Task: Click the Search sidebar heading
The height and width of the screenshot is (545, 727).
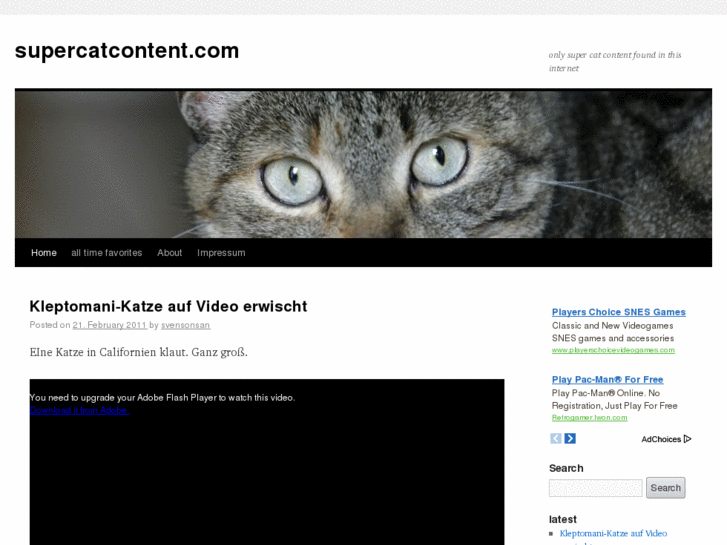Action: point(566,468)
